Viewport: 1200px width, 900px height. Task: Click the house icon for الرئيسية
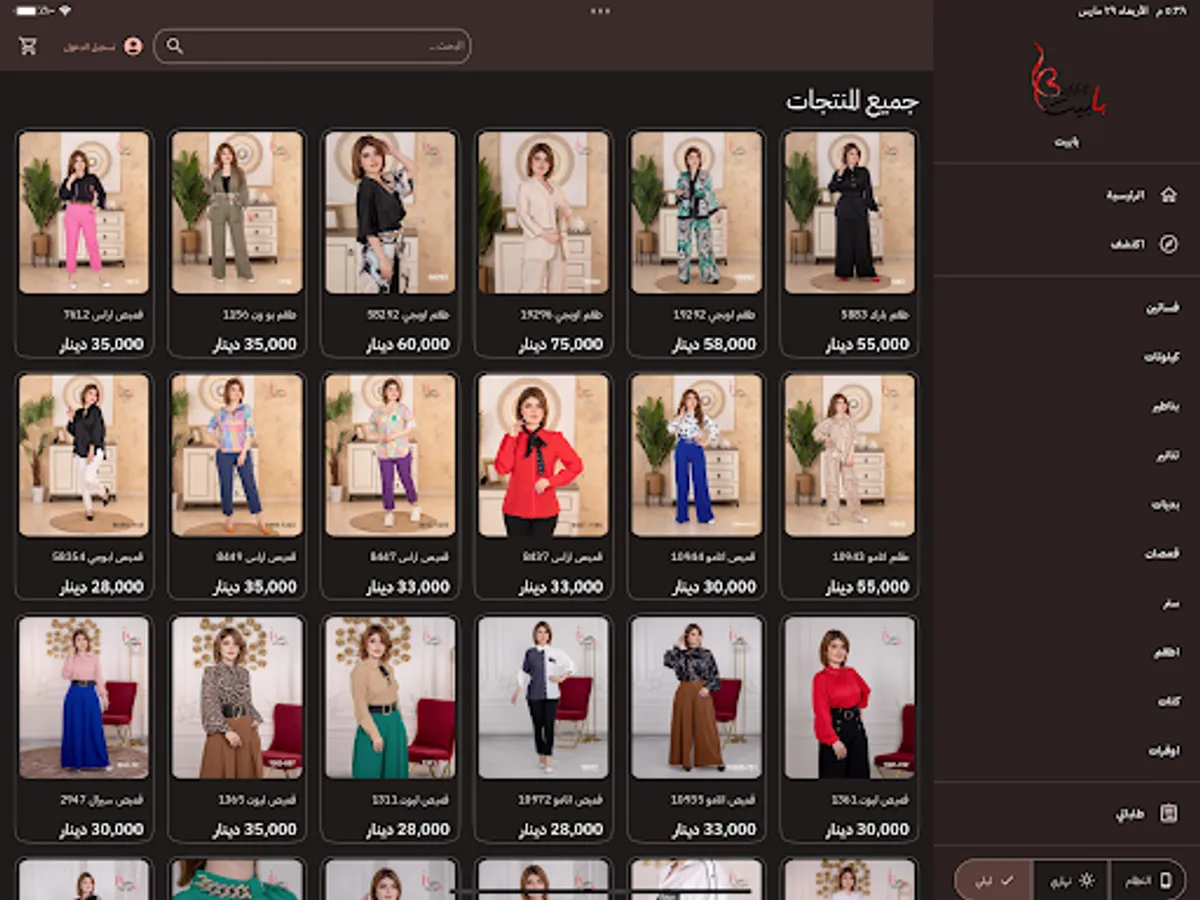click(x=1168, y=195)
